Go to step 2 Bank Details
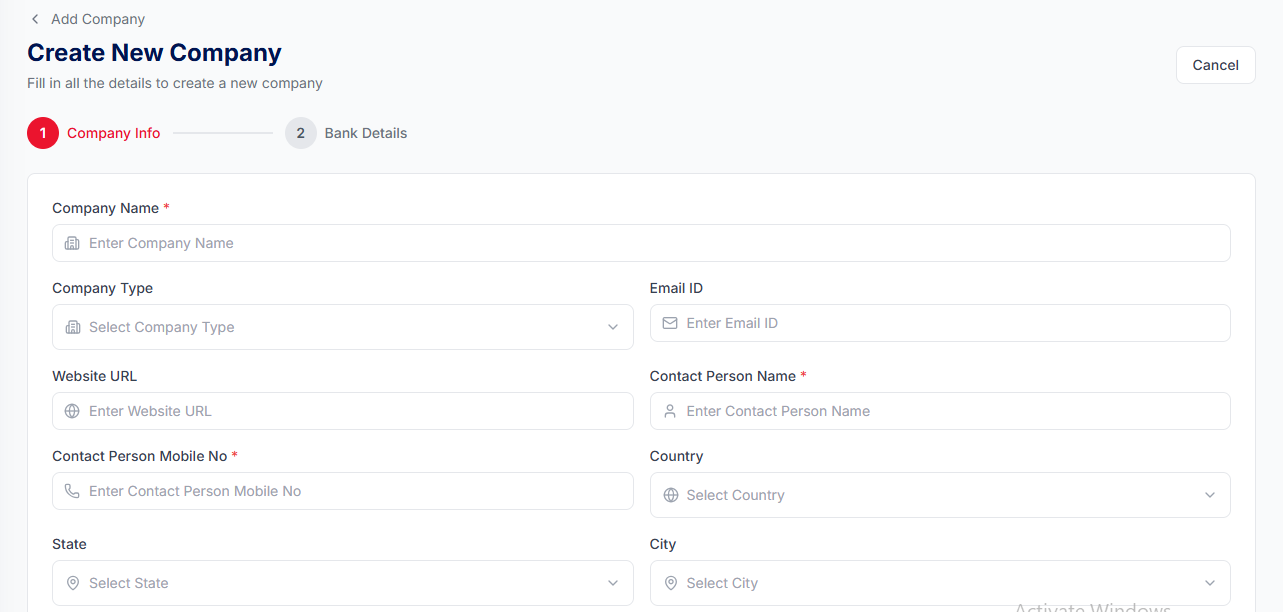 (346, 133)
